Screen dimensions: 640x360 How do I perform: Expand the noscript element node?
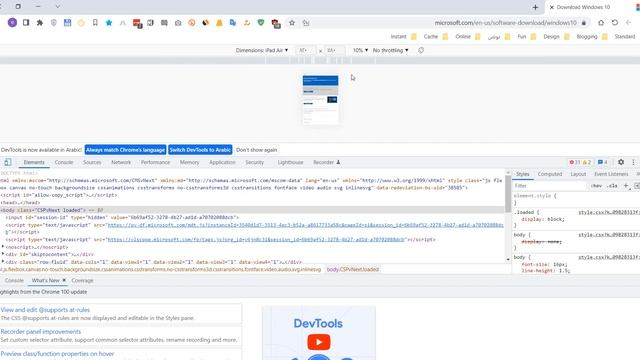(x=3, y=247)
